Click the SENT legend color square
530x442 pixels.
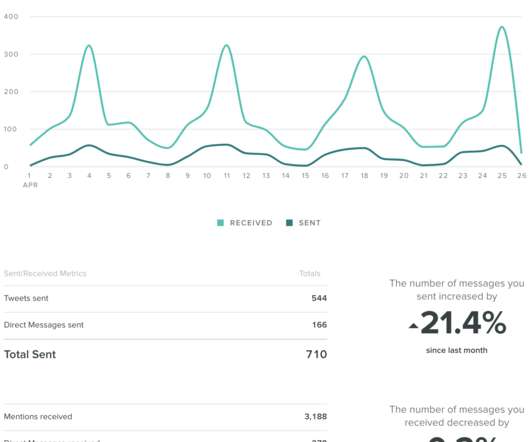(x=289, y=223)
